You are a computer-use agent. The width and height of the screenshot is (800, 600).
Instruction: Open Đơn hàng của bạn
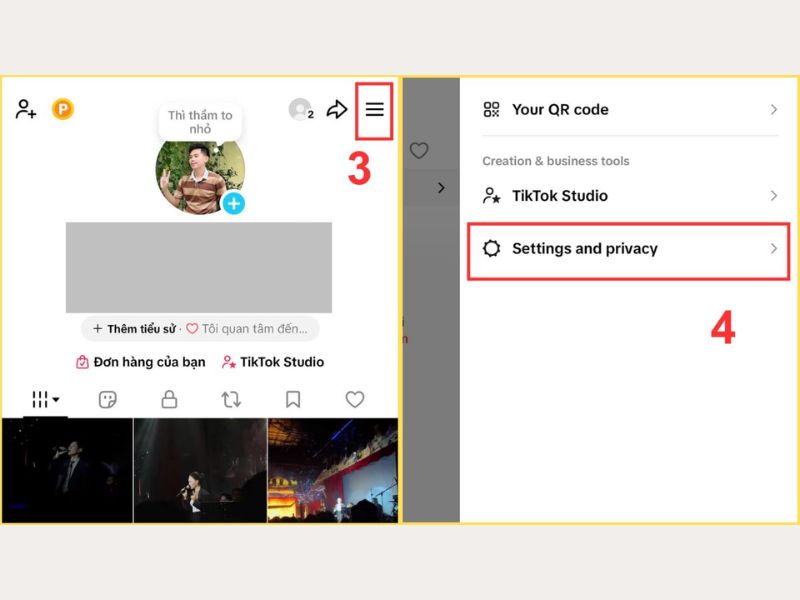pyautogui.click(x=145, y=362)
